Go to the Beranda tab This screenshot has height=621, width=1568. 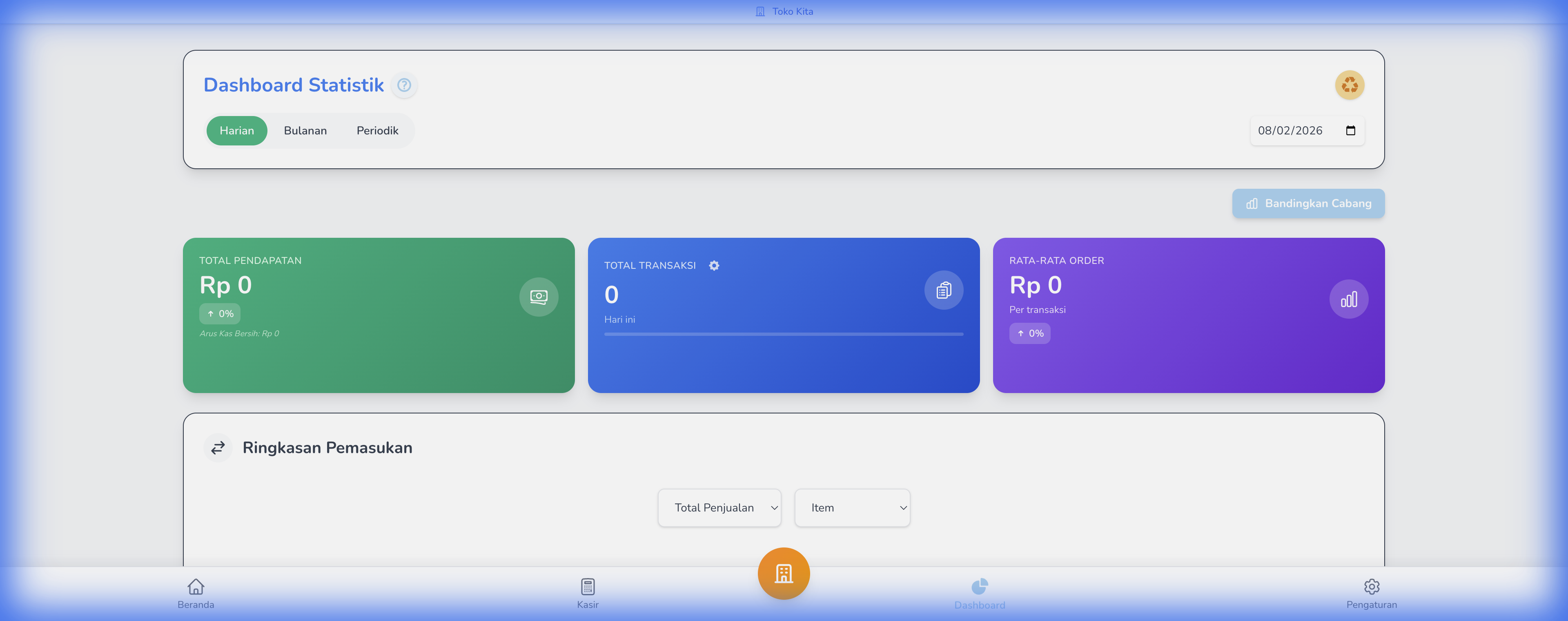[196, 593]
